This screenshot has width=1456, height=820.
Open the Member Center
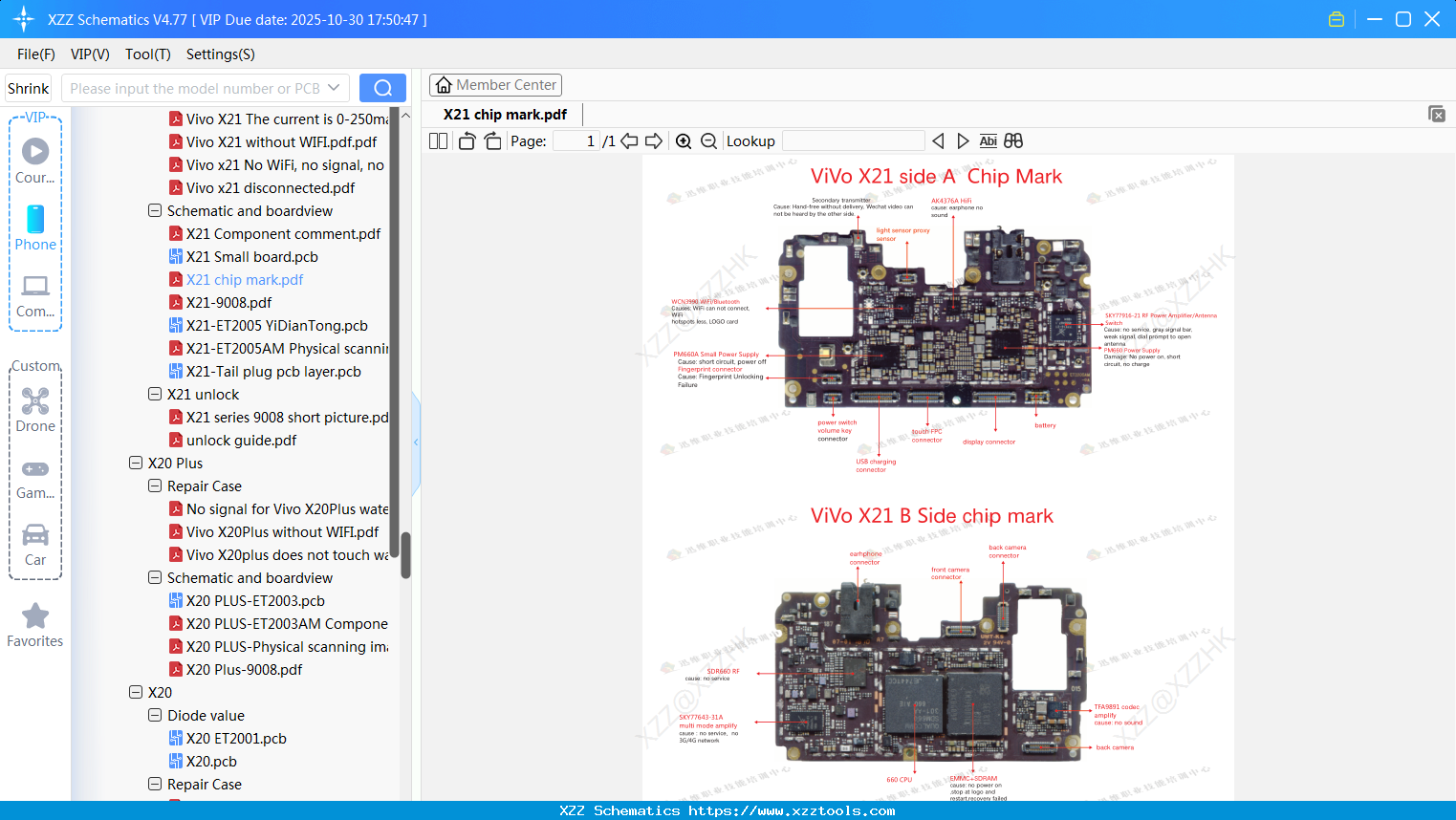point(495,84)
